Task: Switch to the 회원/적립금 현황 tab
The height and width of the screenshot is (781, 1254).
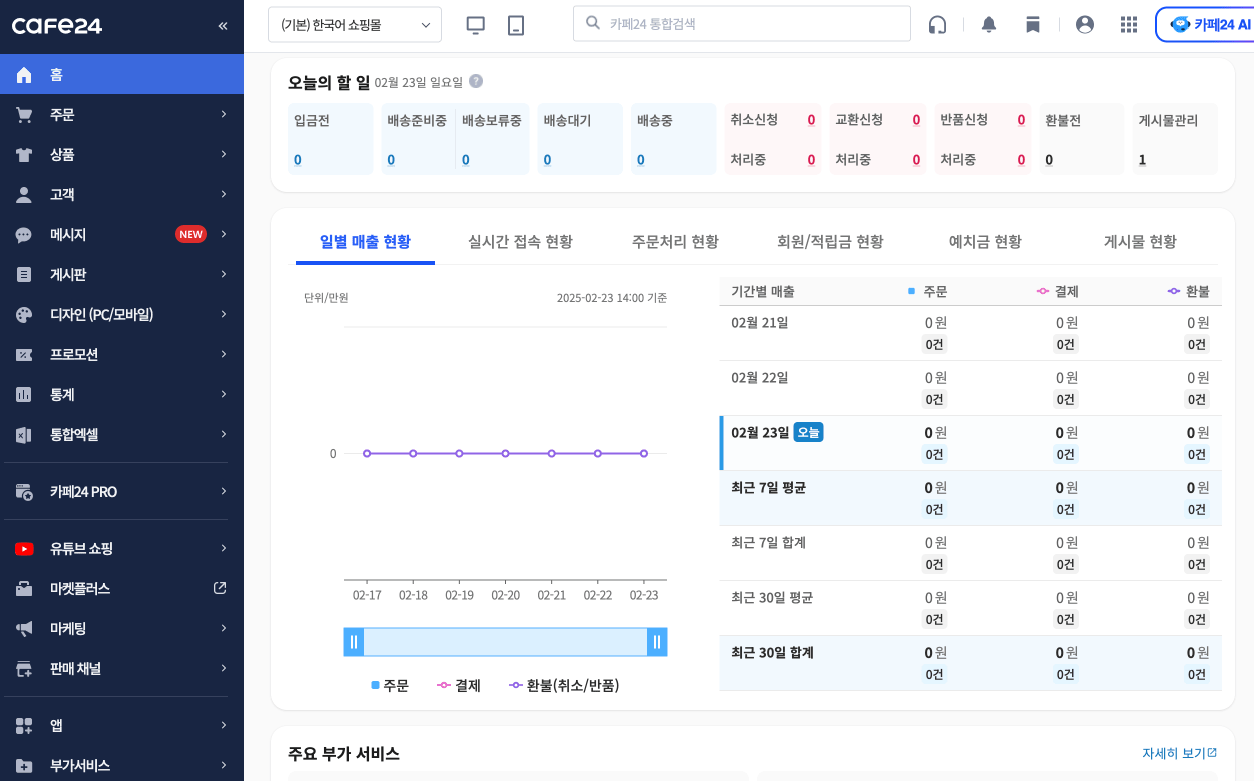Action: (x=830, y=241)
